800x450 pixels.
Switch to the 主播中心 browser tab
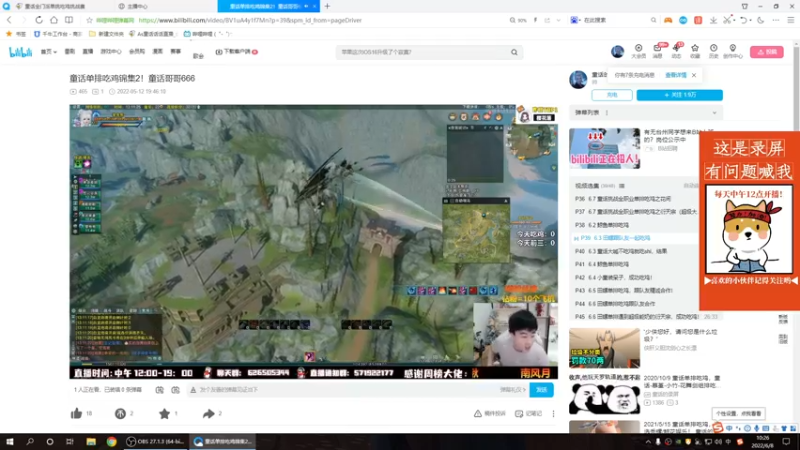tap(163, 6)
